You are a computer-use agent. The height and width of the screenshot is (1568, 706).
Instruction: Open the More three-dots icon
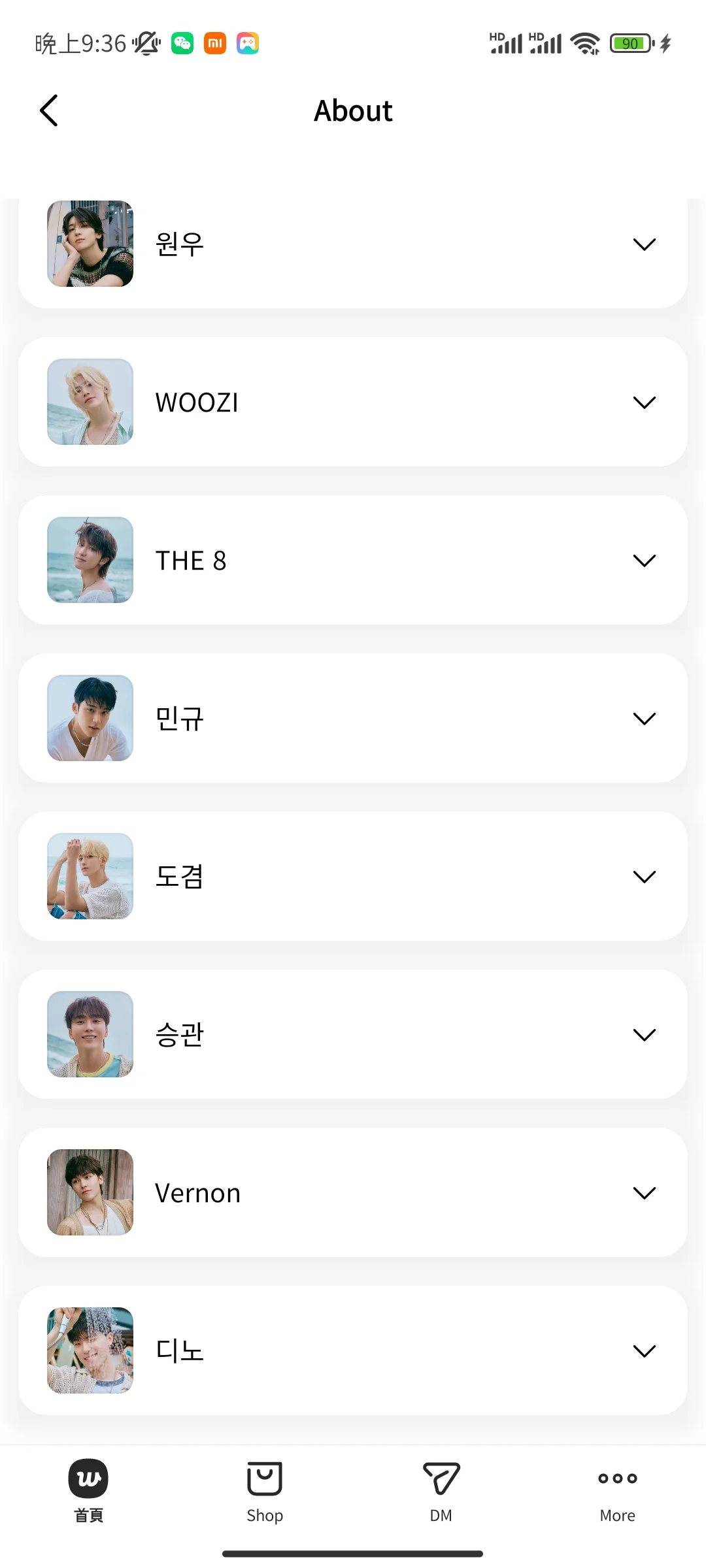click(617, 1478)
